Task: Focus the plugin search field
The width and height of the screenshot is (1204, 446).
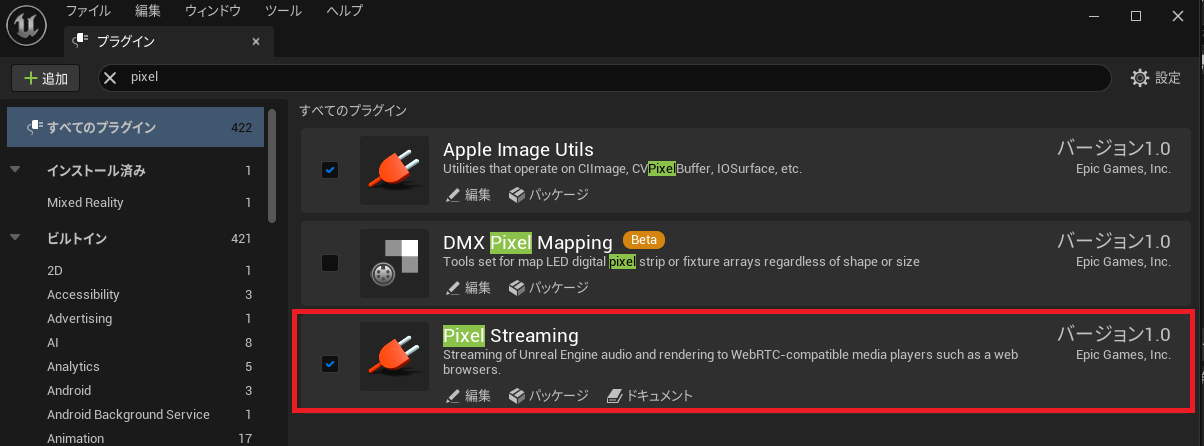Action: [604, 77]
